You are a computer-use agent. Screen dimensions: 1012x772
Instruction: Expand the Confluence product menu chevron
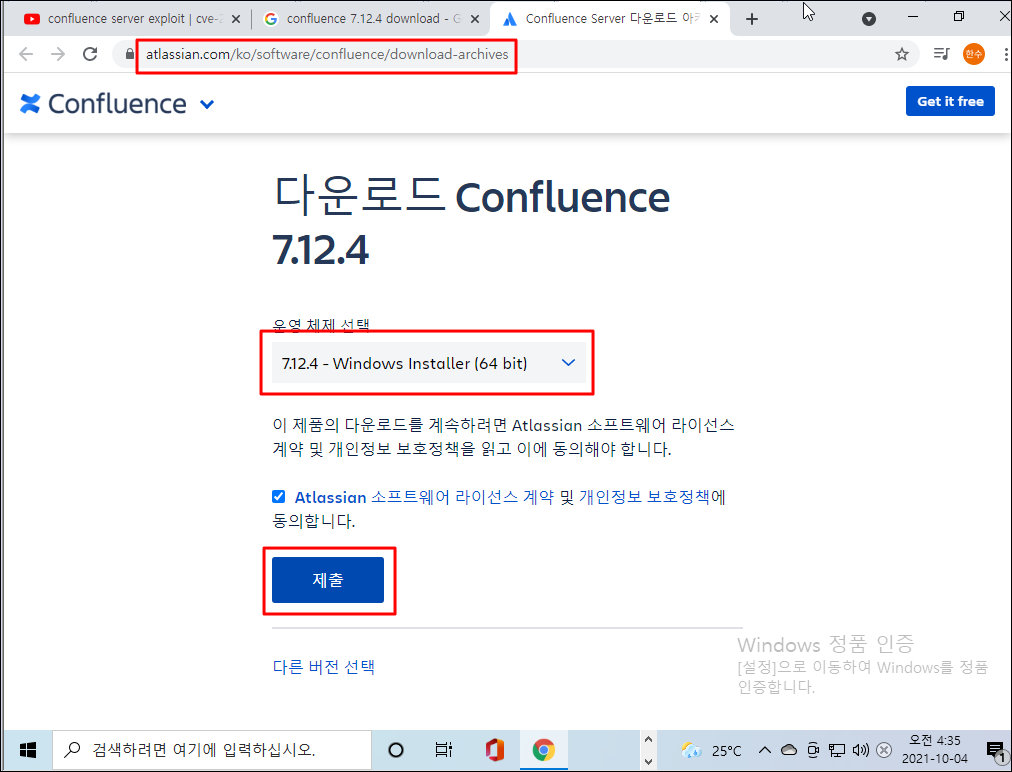click(x=207, y=104)
